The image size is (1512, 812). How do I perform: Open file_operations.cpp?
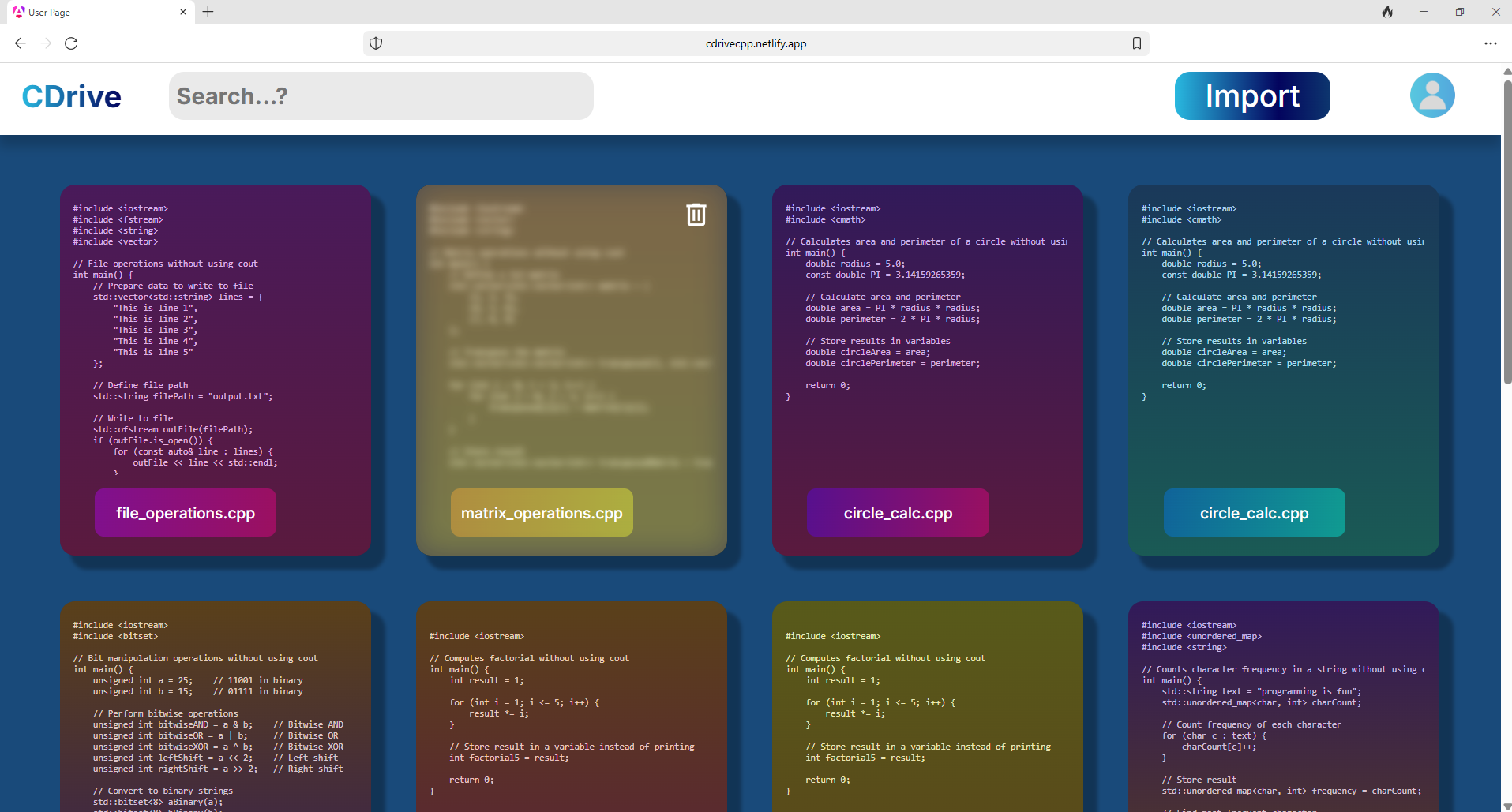(x=186, y=513)
